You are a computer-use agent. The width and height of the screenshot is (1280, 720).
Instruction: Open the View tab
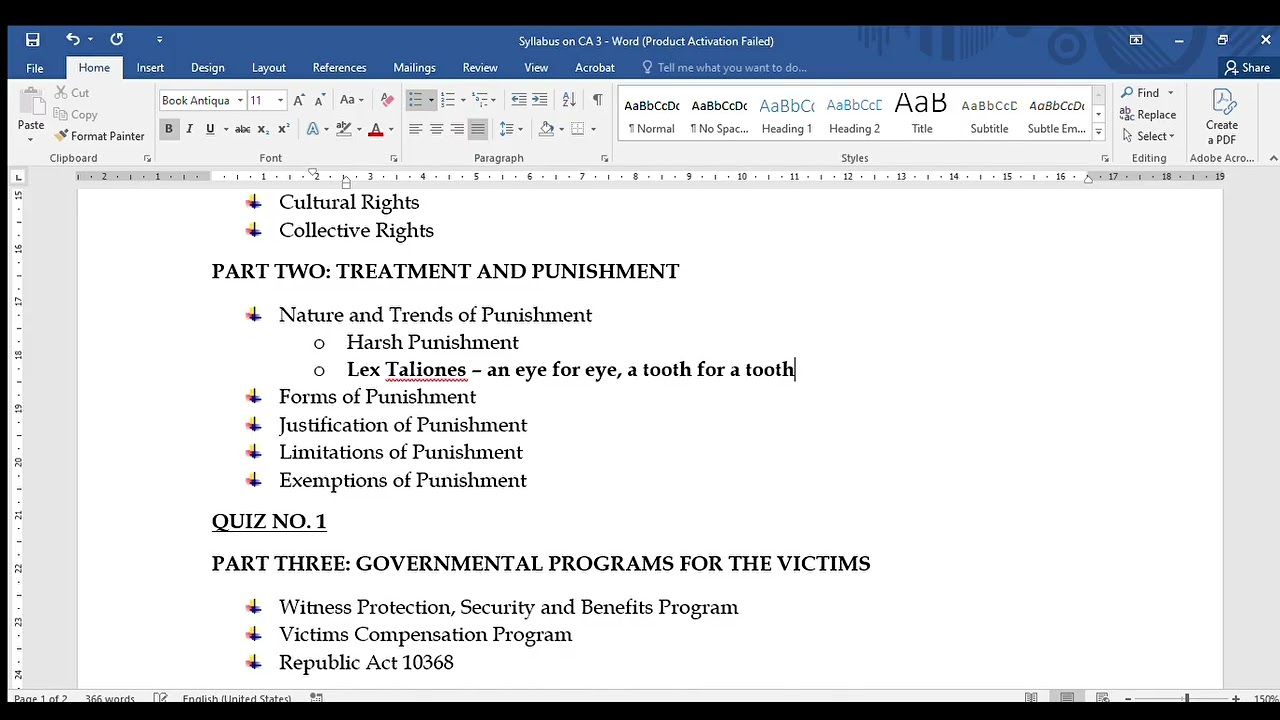pos(536,68)
